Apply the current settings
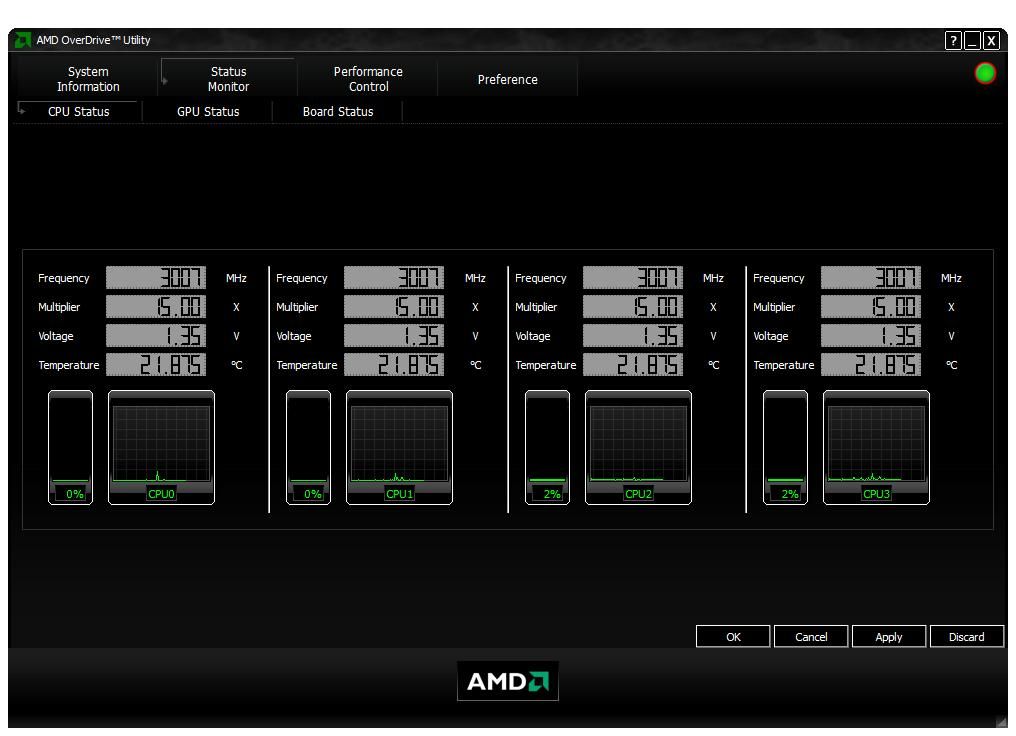1016x736 pixels. 888,636
